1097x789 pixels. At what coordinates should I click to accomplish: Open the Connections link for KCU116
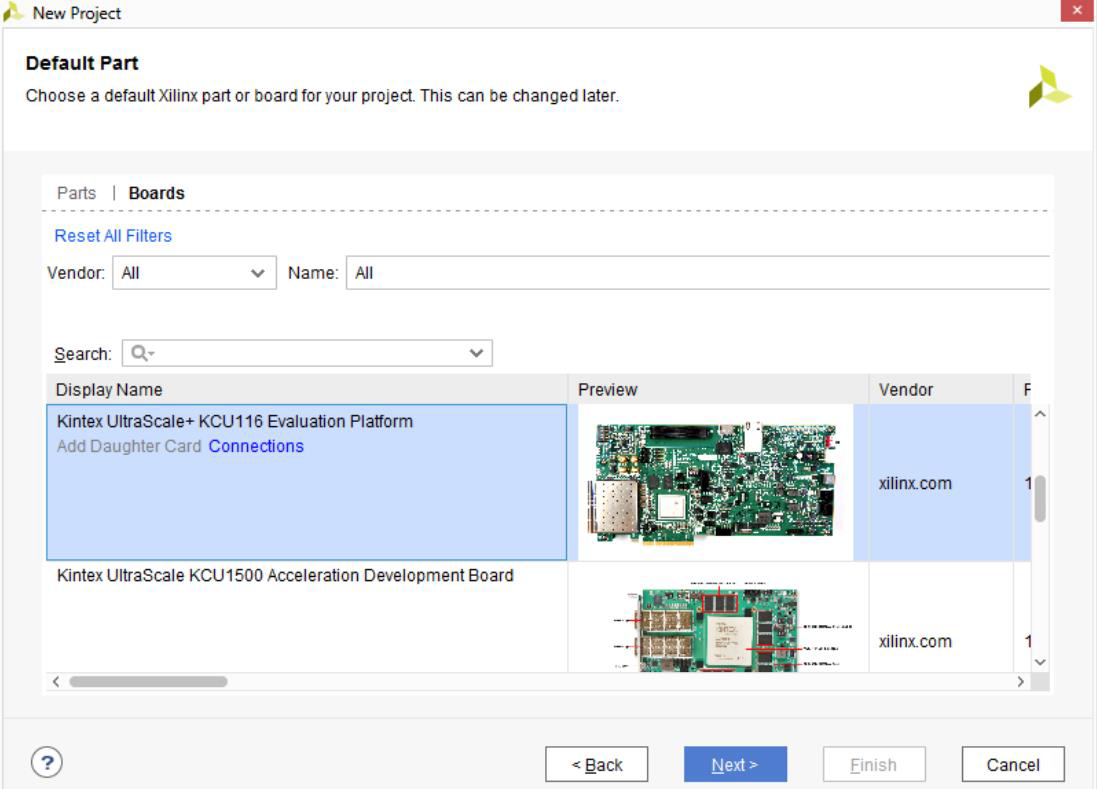pyautogui.click(x=256, y=446)
